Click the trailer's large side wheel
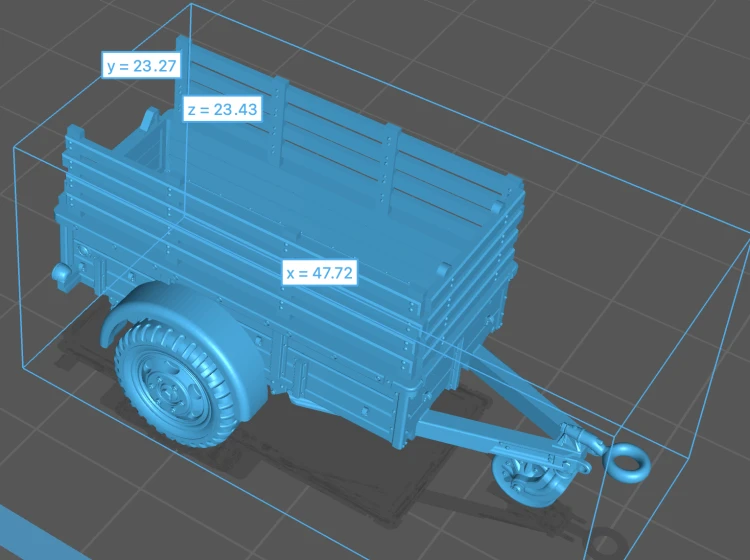Image resolution: width=750 pixels, height=560 pixels. point(177,383)
